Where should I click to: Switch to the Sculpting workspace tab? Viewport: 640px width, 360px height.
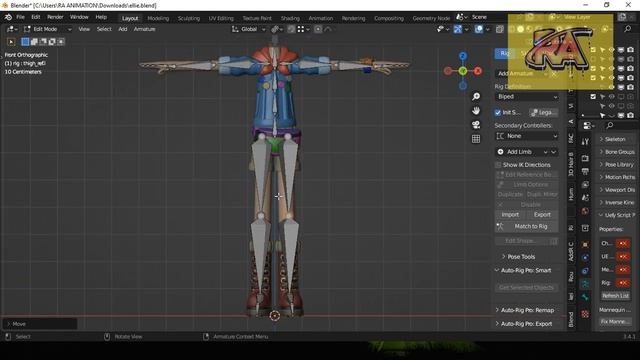[x=189, y=18]
